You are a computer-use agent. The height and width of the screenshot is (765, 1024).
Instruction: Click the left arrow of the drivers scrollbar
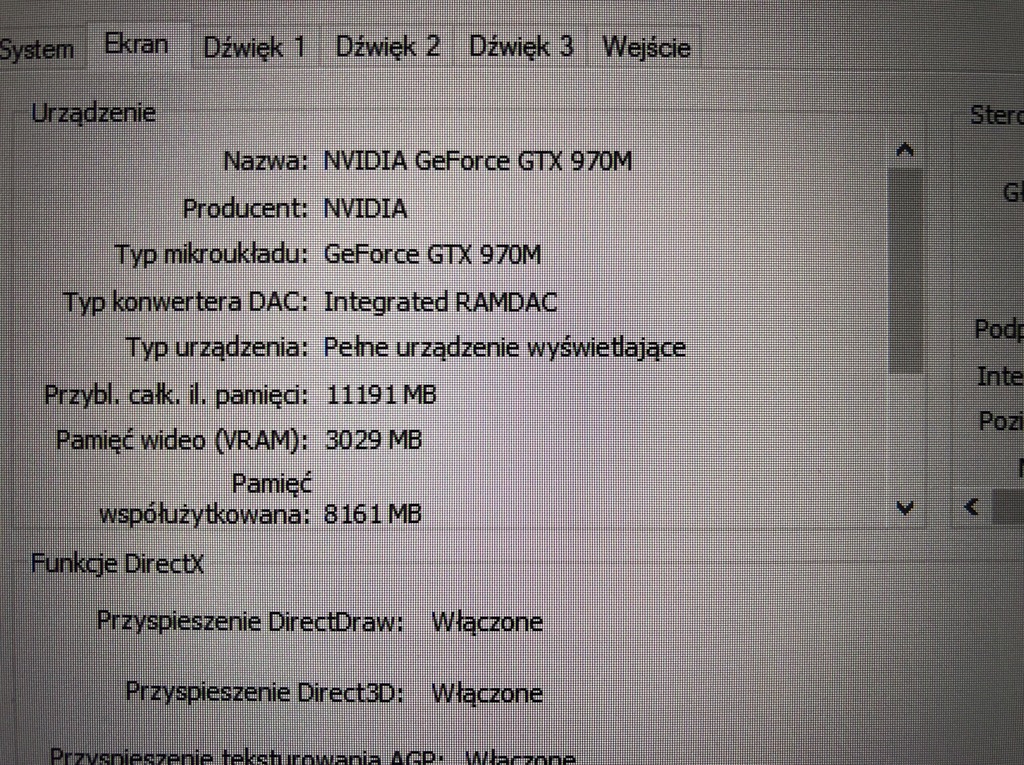pyautogui.click(x=972, y=506)
